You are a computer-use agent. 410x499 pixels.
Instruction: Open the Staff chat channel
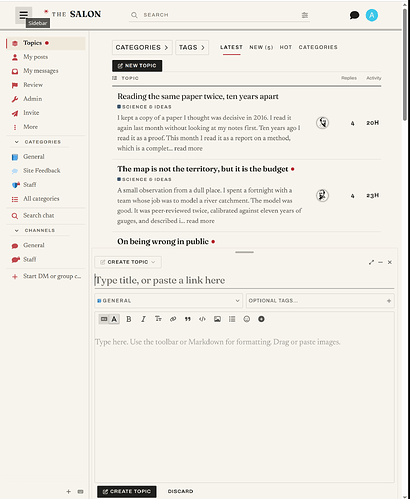coord(46,259)
